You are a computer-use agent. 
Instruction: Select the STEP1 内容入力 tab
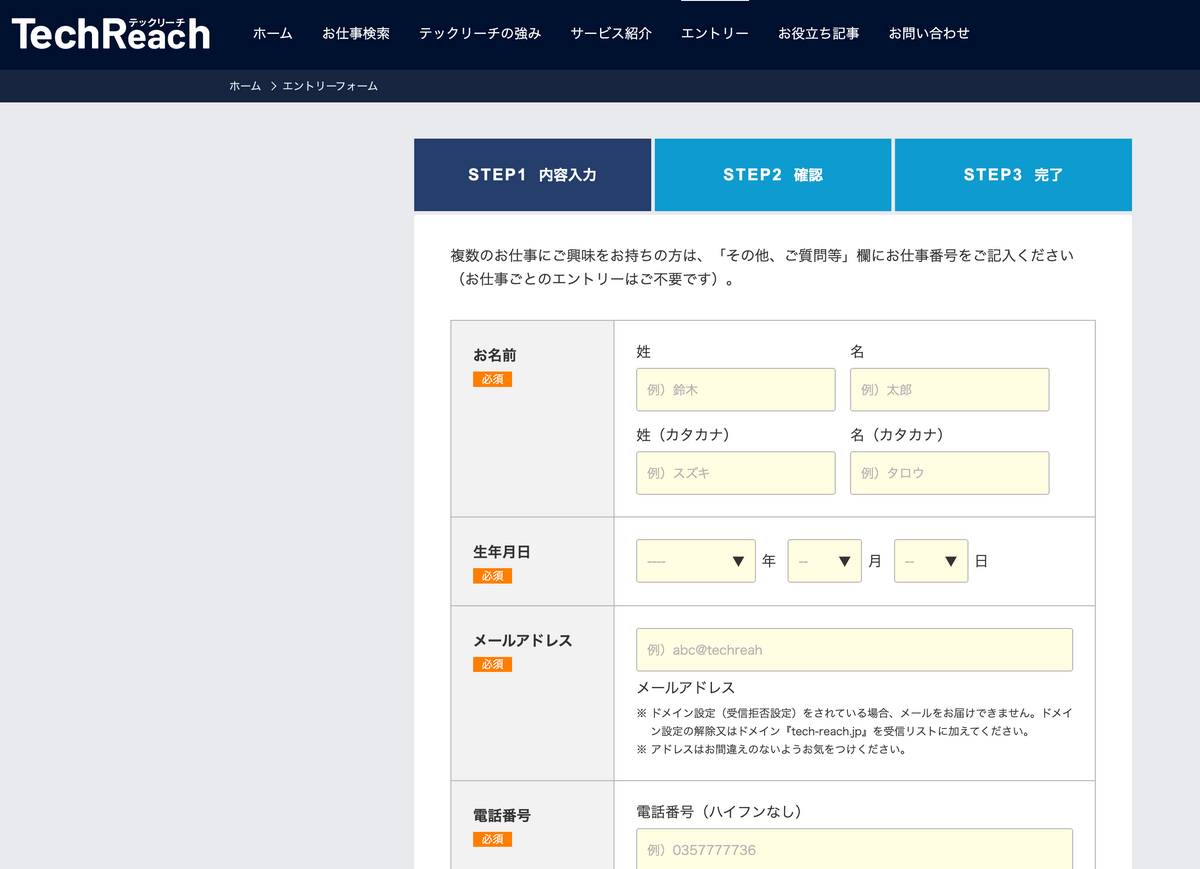pyautogui.click(x=532, y=175)
